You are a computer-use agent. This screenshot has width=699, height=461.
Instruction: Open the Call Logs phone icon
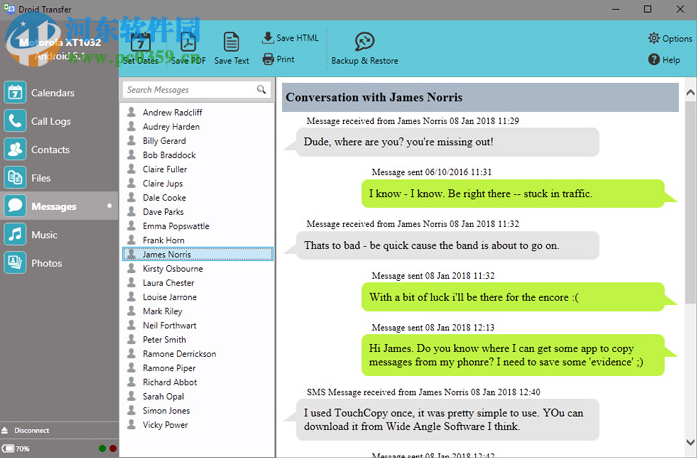click(15, 121)
